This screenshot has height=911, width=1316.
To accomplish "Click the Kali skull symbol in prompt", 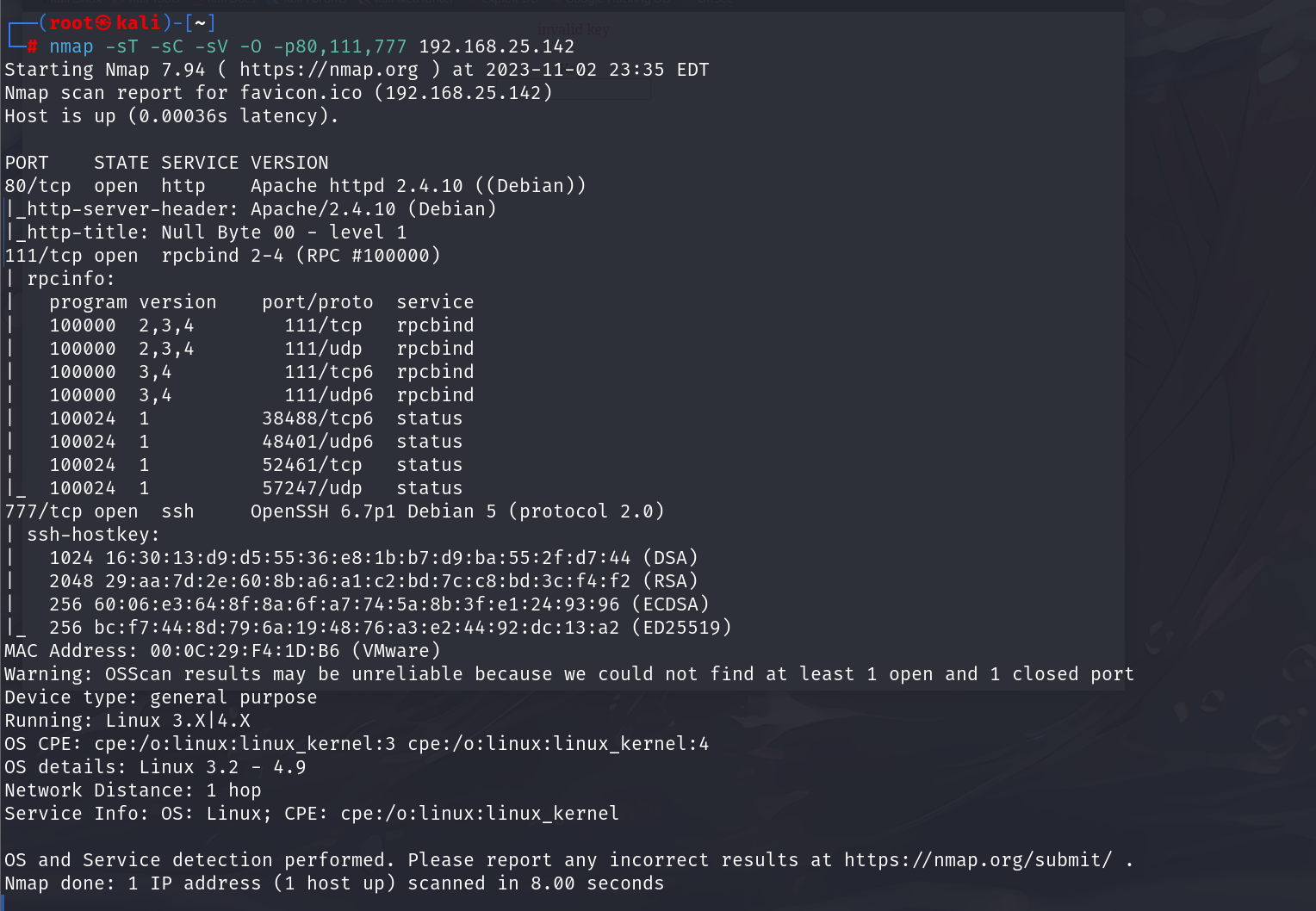I will [103, 23].
